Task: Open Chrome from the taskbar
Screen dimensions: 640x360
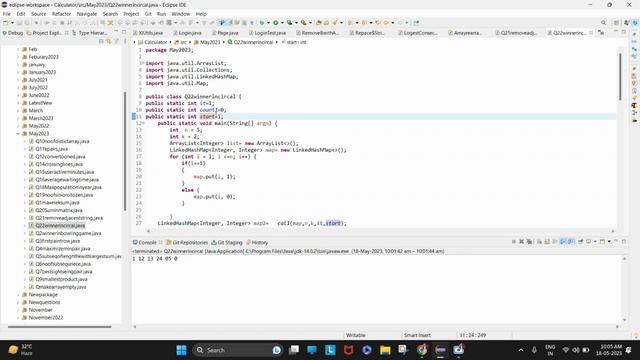Action: pos(422,350)
